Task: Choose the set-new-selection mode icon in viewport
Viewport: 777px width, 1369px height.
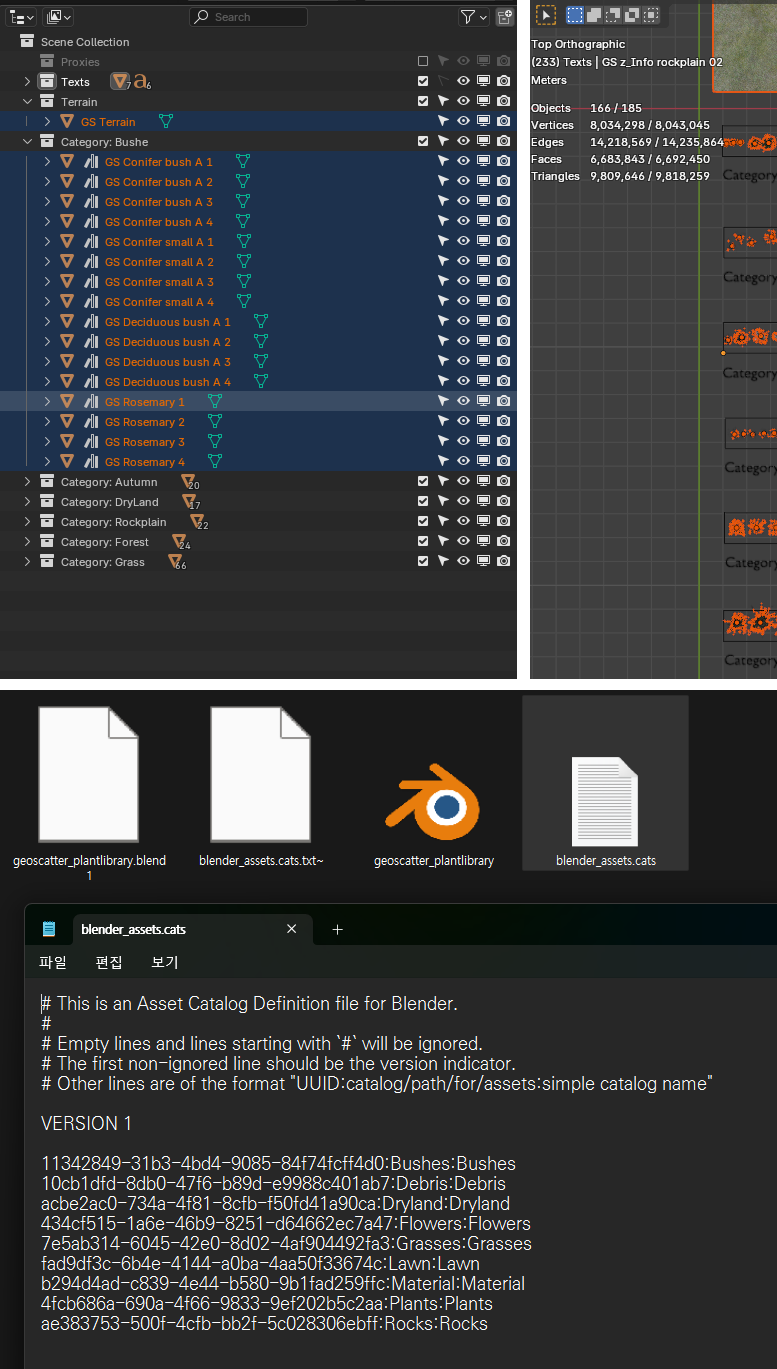Action: point(575,14)
